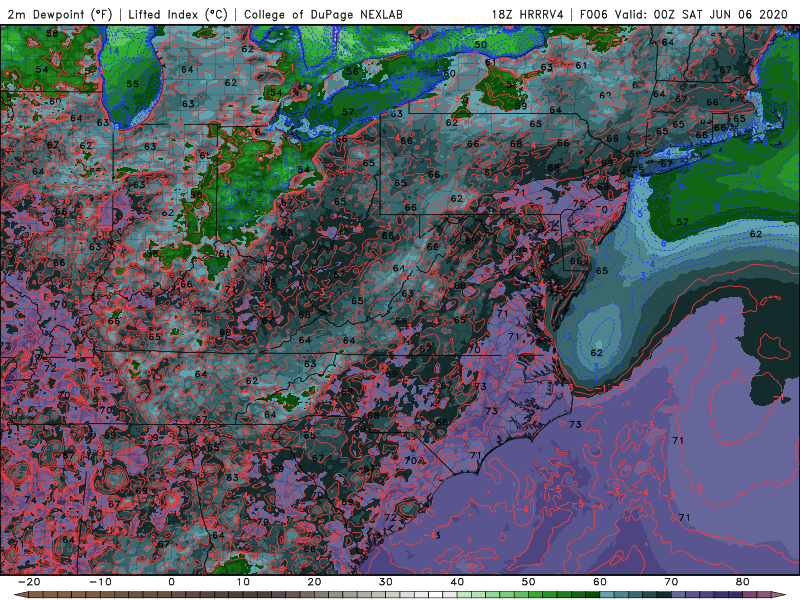Viewport: 800px width, 600px height.
Task: Click the "55" value over Lake Michigan
Action: 132,84
